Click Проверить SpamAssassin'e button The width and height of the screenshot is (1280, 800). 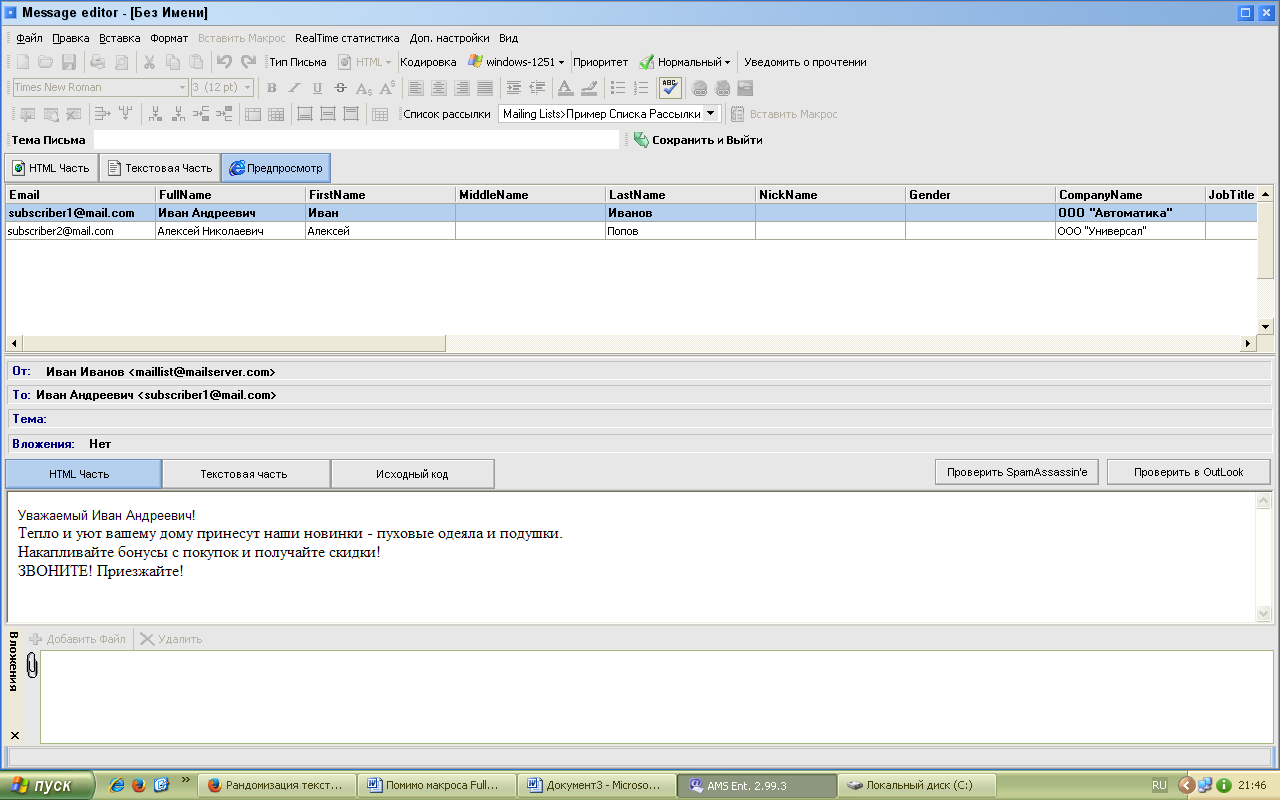click(x=1017, y=472)
